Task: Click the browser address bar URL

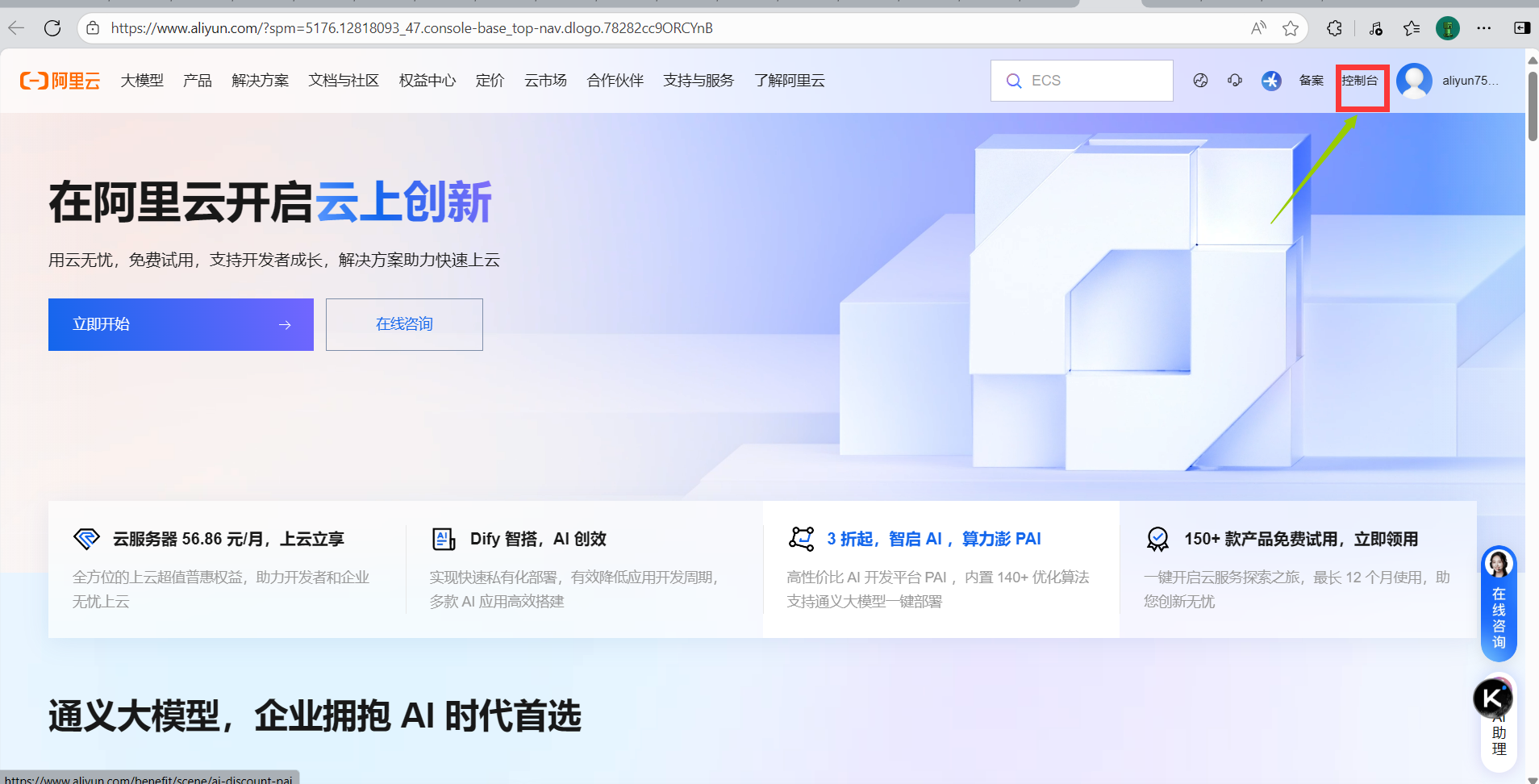Action: pos(411,28)
